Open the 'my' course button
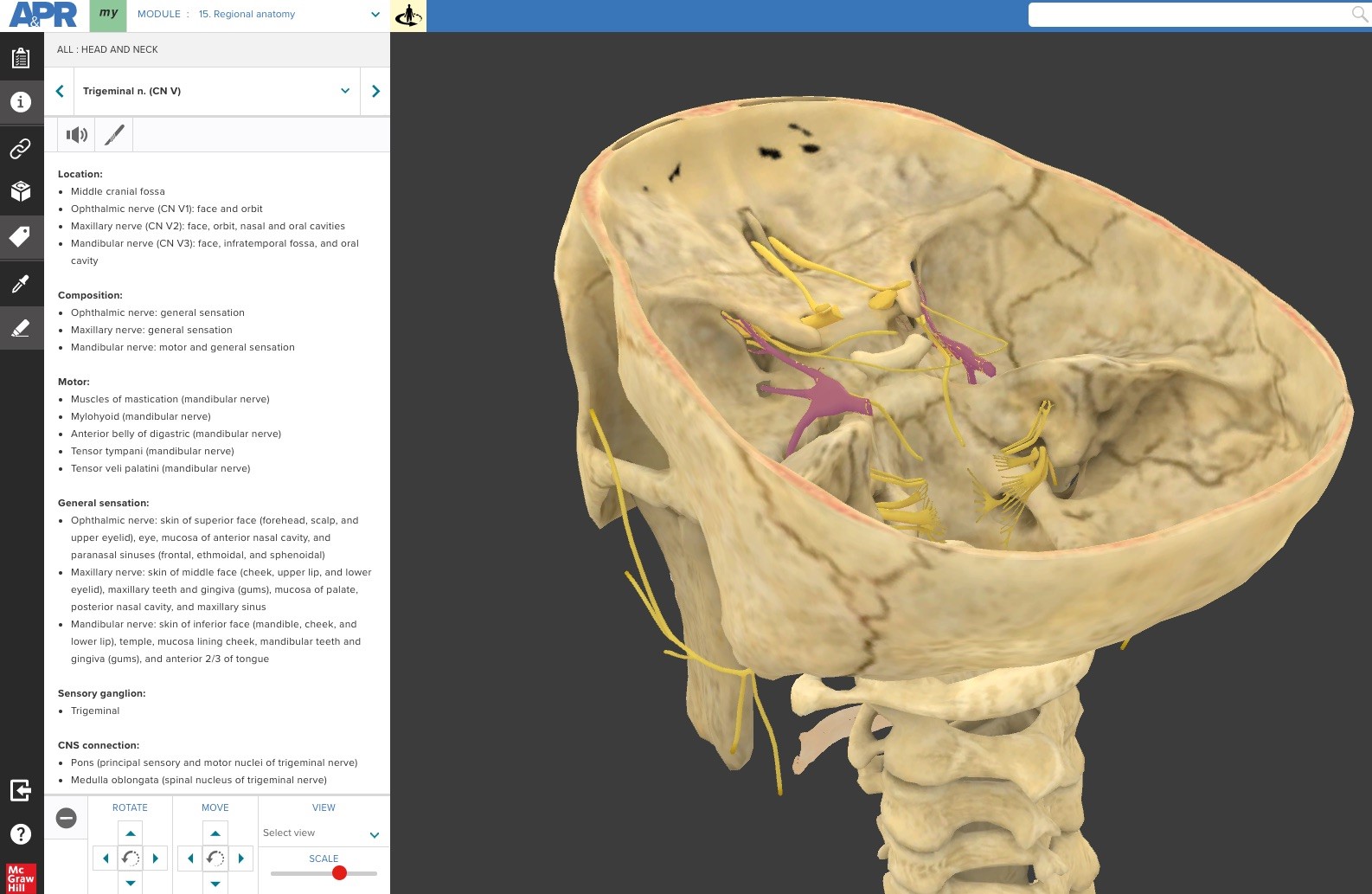Image resolution: width=1372 pixels, height=894 pixels. [108, 15]
